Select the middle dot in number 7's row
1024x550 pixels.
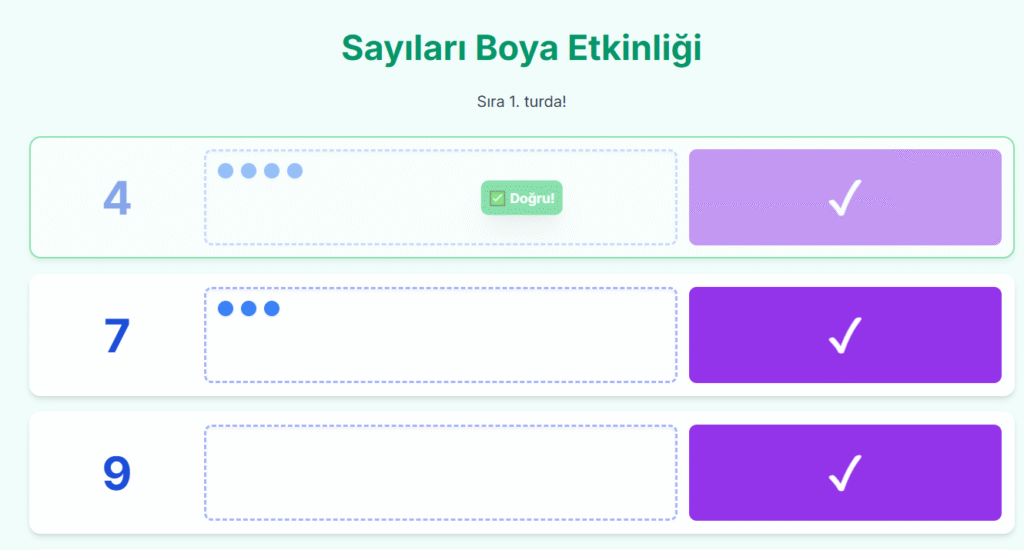coord(249,308)
